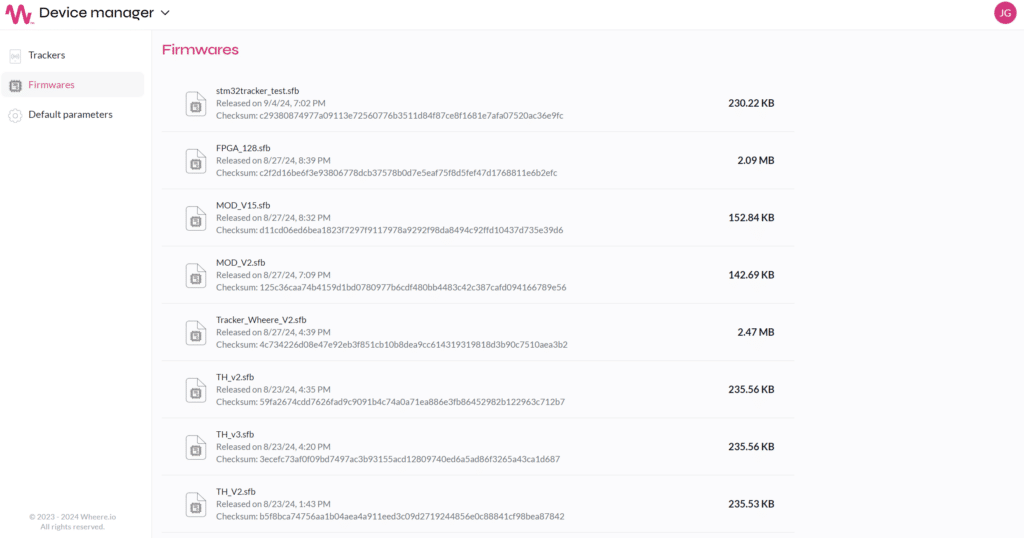Screen dimensions: 1024x538
Task: Click Released on 8/23/24, 4:20 PM
Action: [273, 447]
